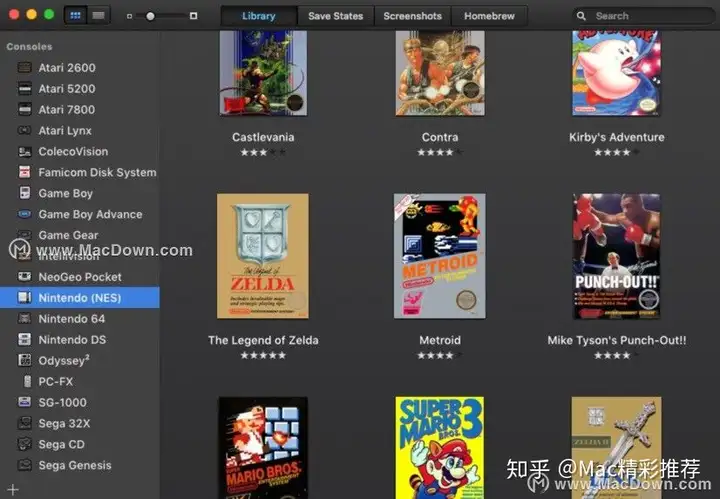720x499 pixels.
Task: Open the Contra cover art
Action: tap(440, 73)
